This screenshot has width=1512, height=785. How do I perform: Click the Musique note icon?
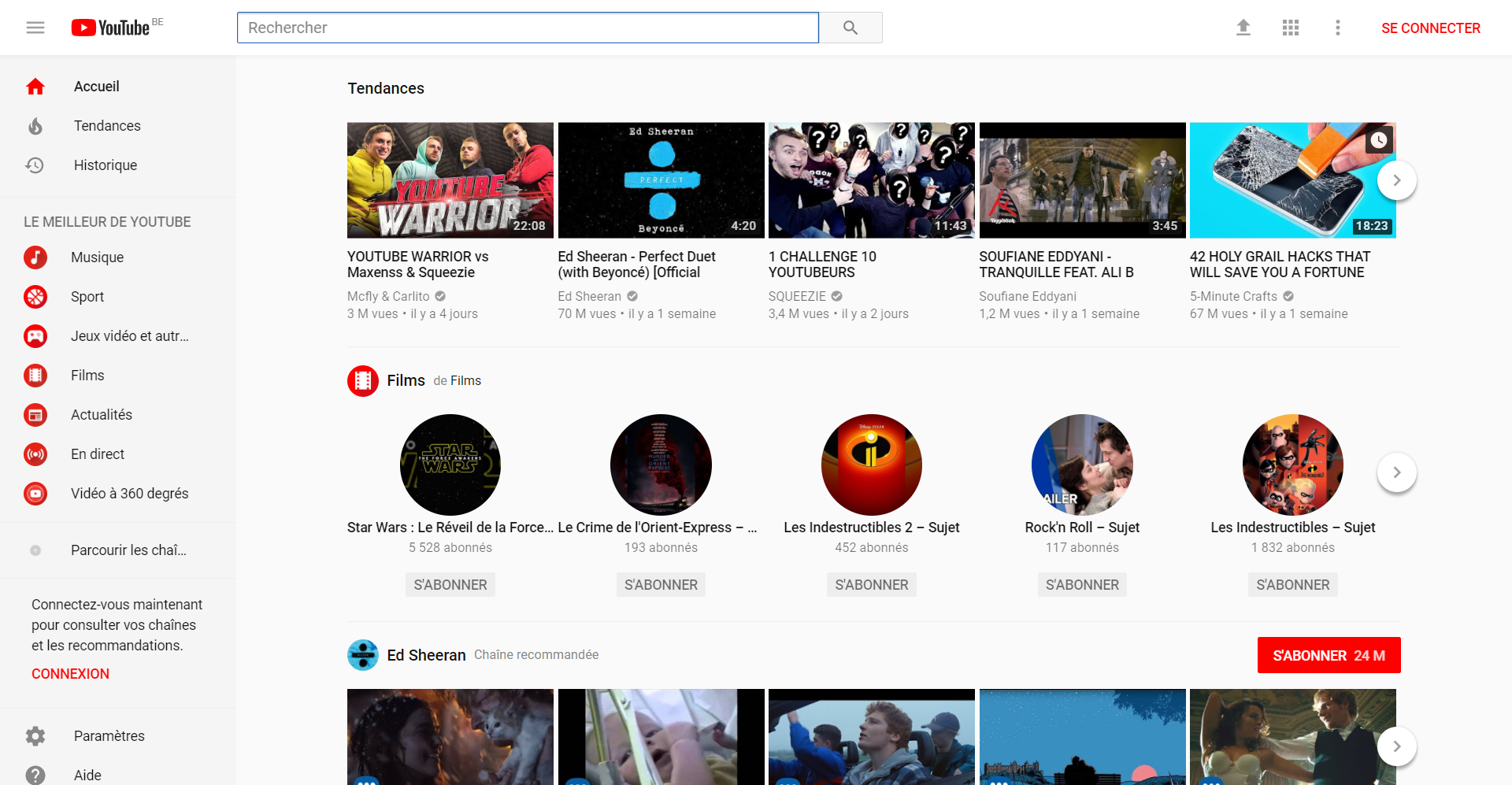(35, 257)
